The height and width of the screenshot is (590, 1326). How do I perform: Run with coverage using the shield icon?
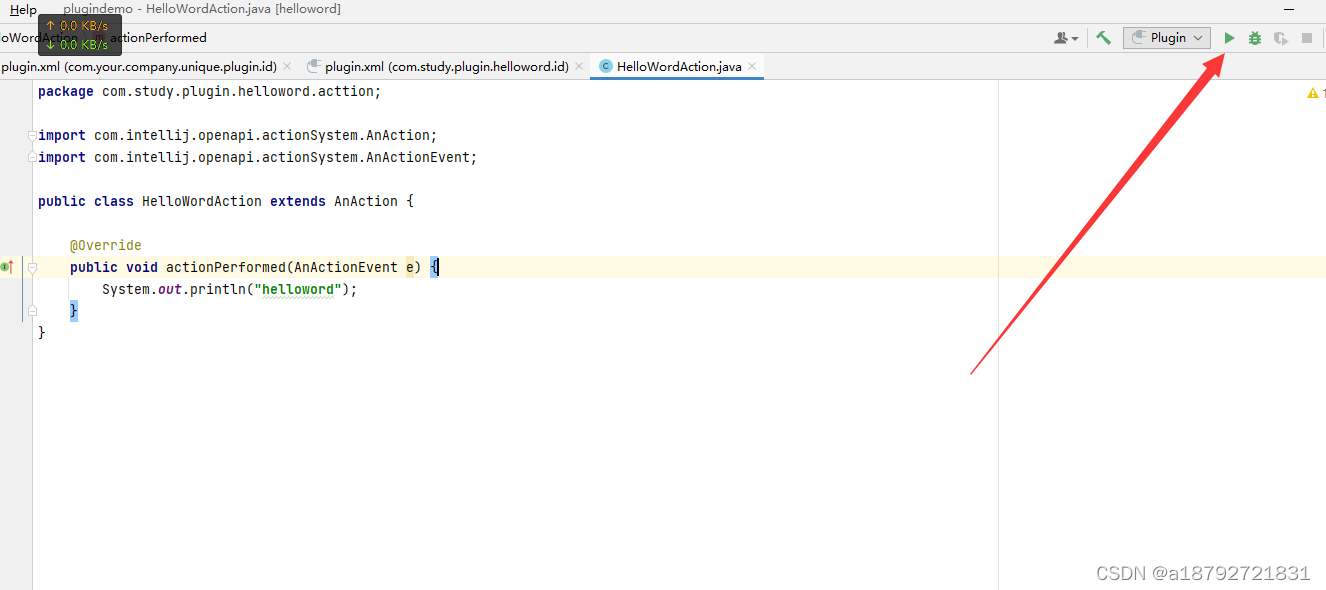point(1281,38)
